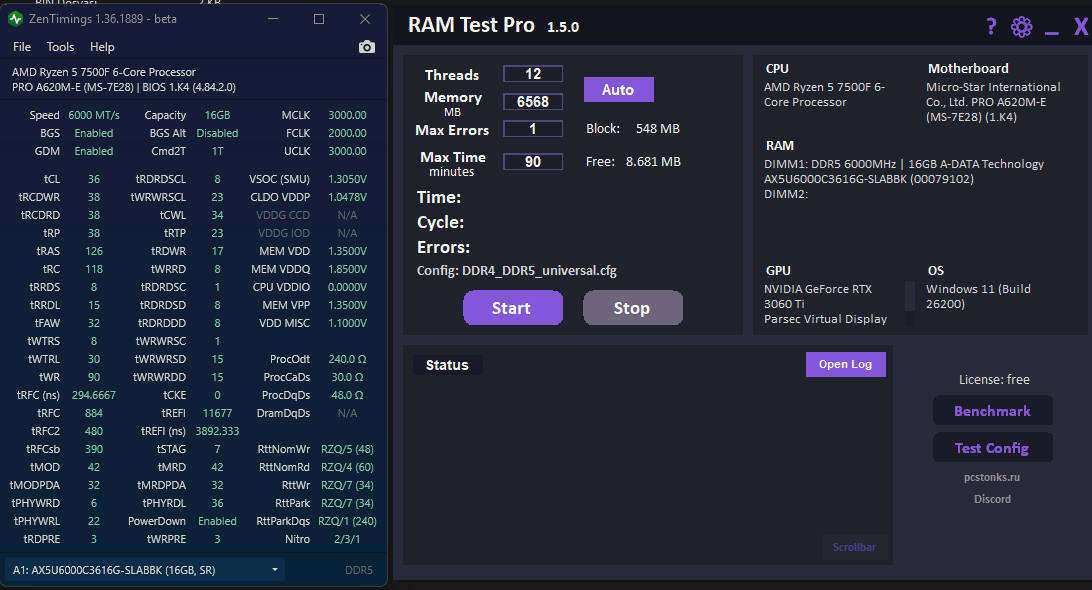Select the RttNomWr value RZQ/5 (48)
Screen dimensions: 1092x590
click(x=348, y=449)
